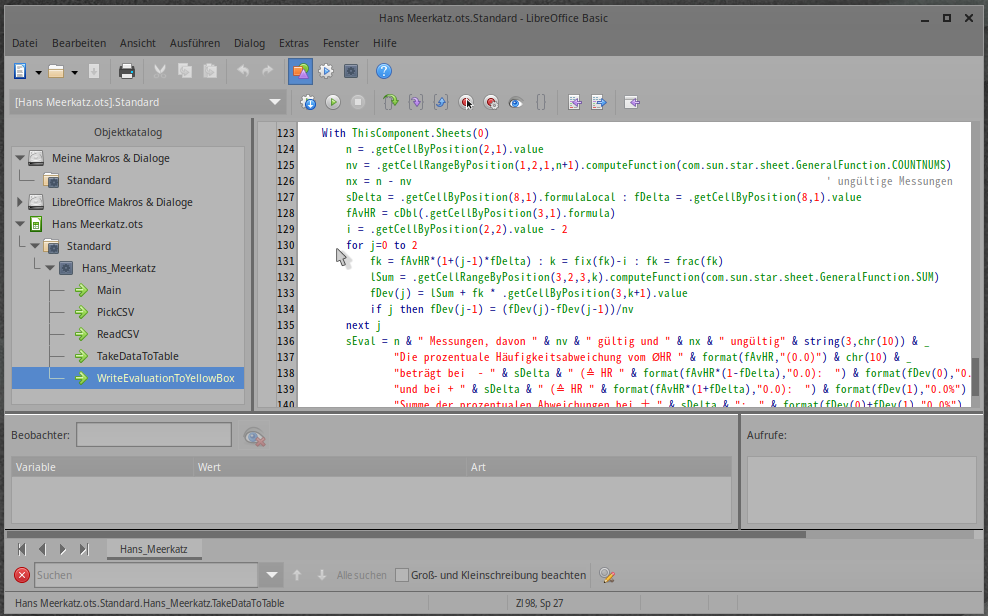
Task: Select WriteEvaluationToYellowBox in the catalog
Action: pyautogui.click(x=165, y=378)
